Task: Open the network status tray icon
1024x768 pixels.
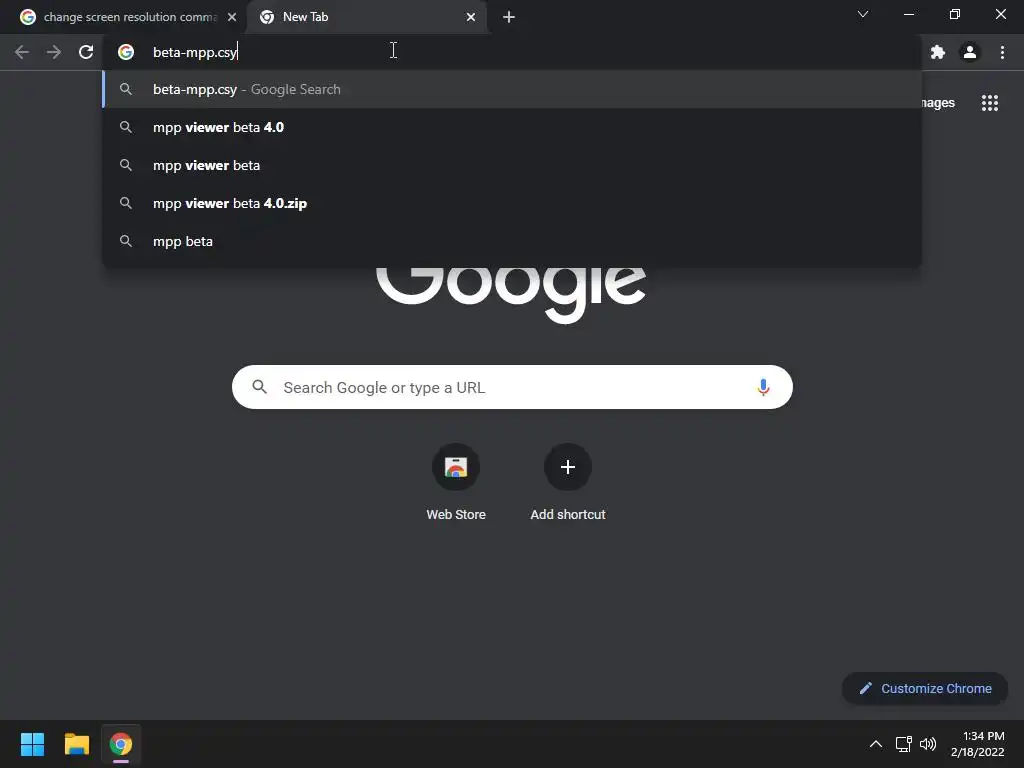Action: 904,744
